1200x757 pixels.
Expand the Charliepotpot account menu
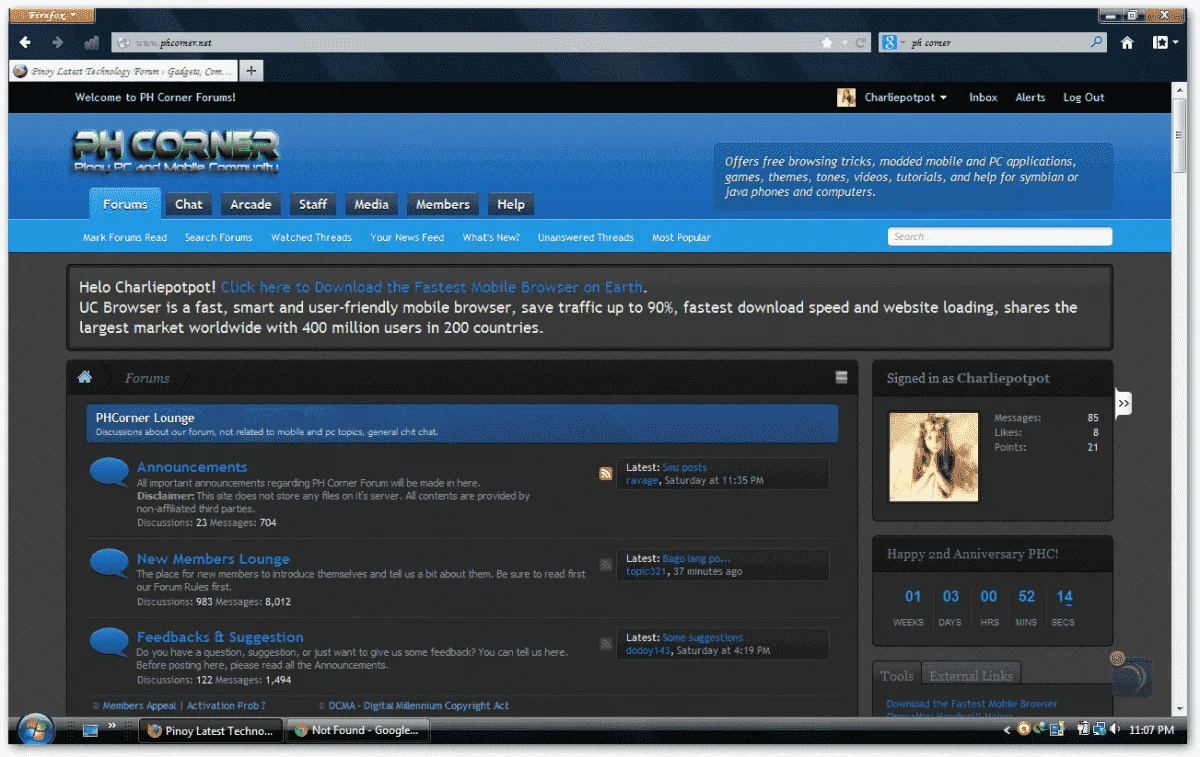[x=905, y=98]
